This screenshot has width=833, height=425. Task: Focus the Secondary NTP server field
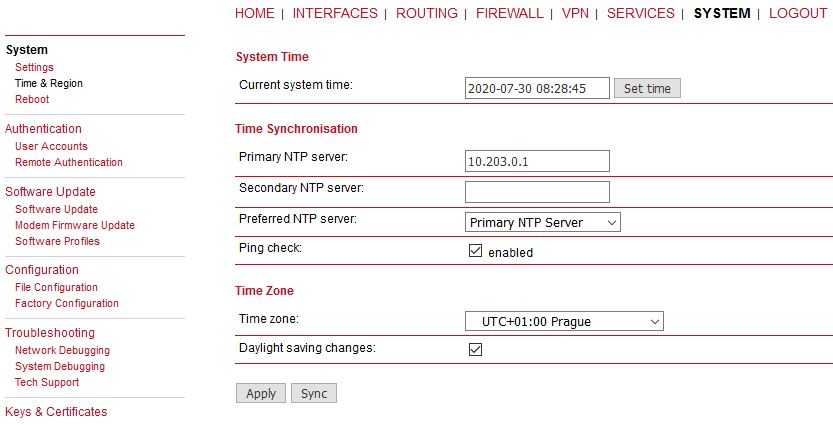[x=537, y=191]
